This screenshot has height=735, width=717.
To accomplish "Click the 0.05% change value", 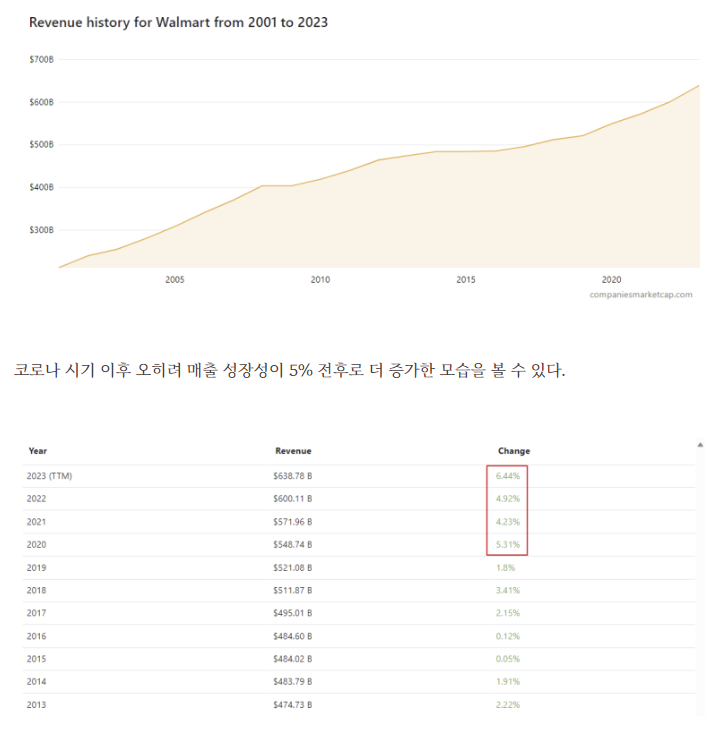I will [x=508, y=659].
